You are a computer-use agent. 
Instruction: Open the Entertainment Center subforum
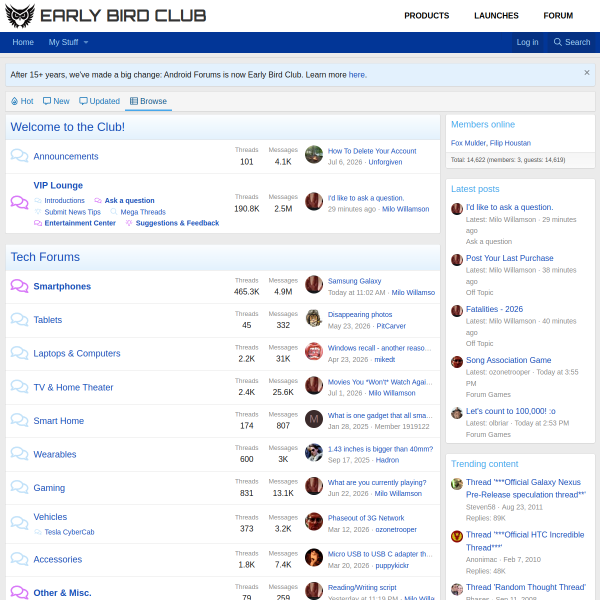point(80,223)
